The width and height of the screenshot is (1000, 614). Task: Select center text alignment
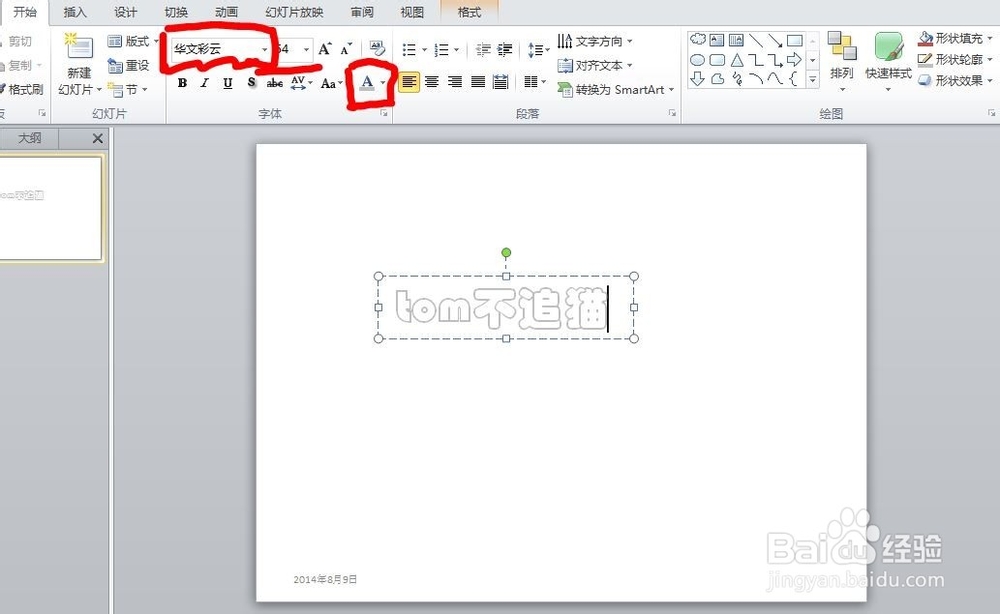[432, 82]
